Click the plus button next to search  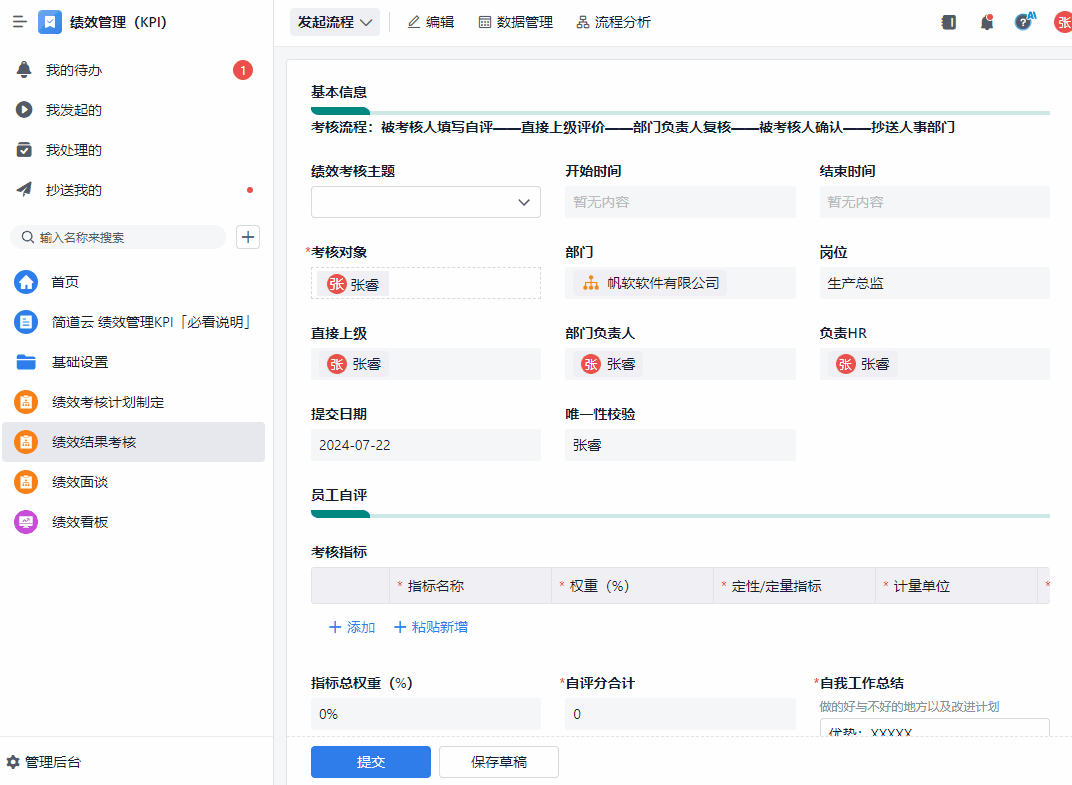click(x=247, y=237)
